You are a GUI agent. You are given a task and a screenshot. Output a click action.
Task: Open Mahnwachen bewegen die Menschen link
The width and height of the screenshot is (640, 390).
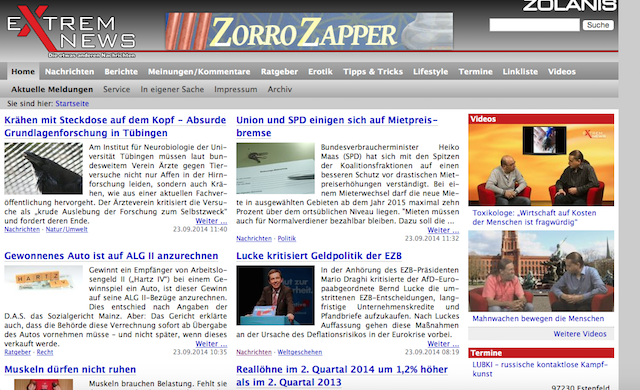tap(538, 319)
